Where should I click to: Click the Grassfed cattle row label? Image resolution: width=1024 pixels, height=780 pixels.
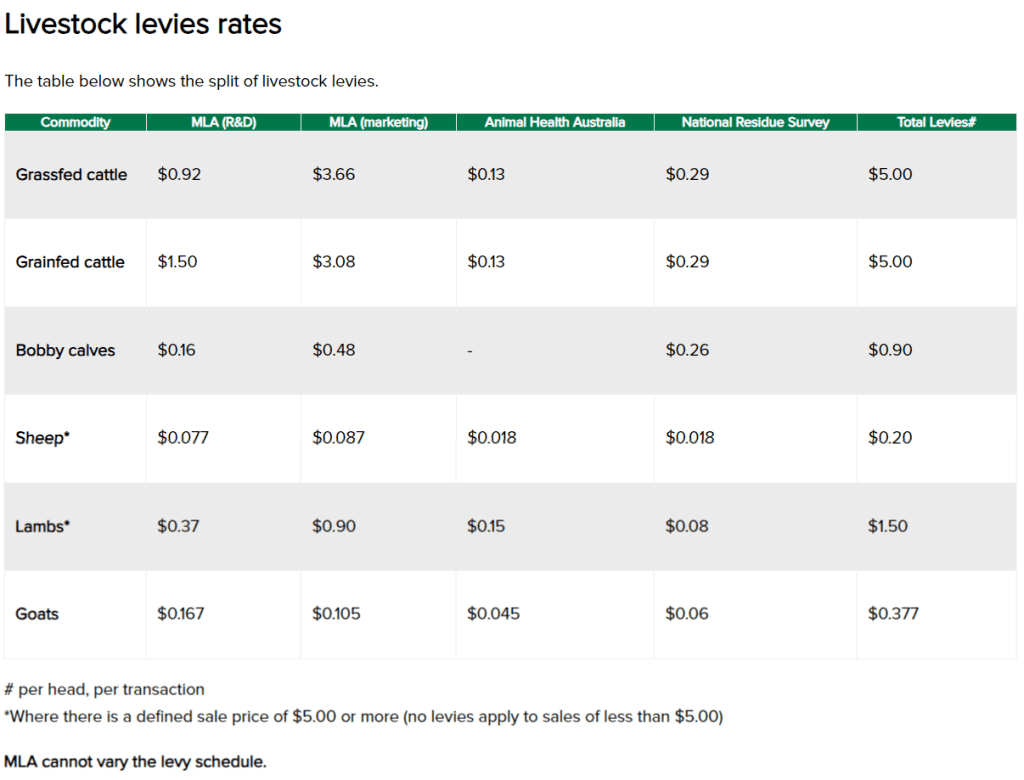(x=71, y=174)
